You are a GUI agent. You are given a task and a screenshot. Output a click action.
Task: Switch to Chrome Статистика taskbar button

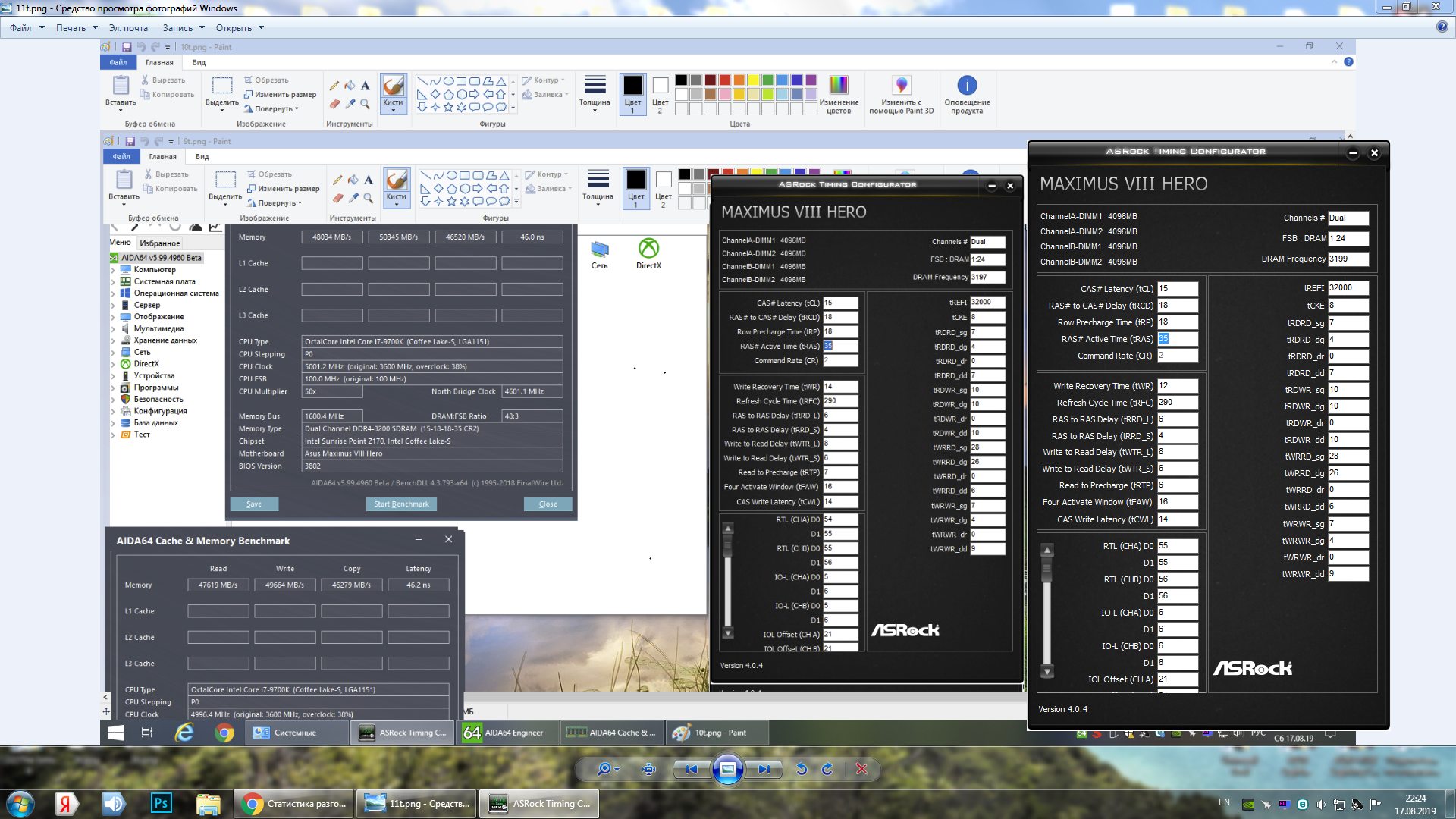coord(294,803)
